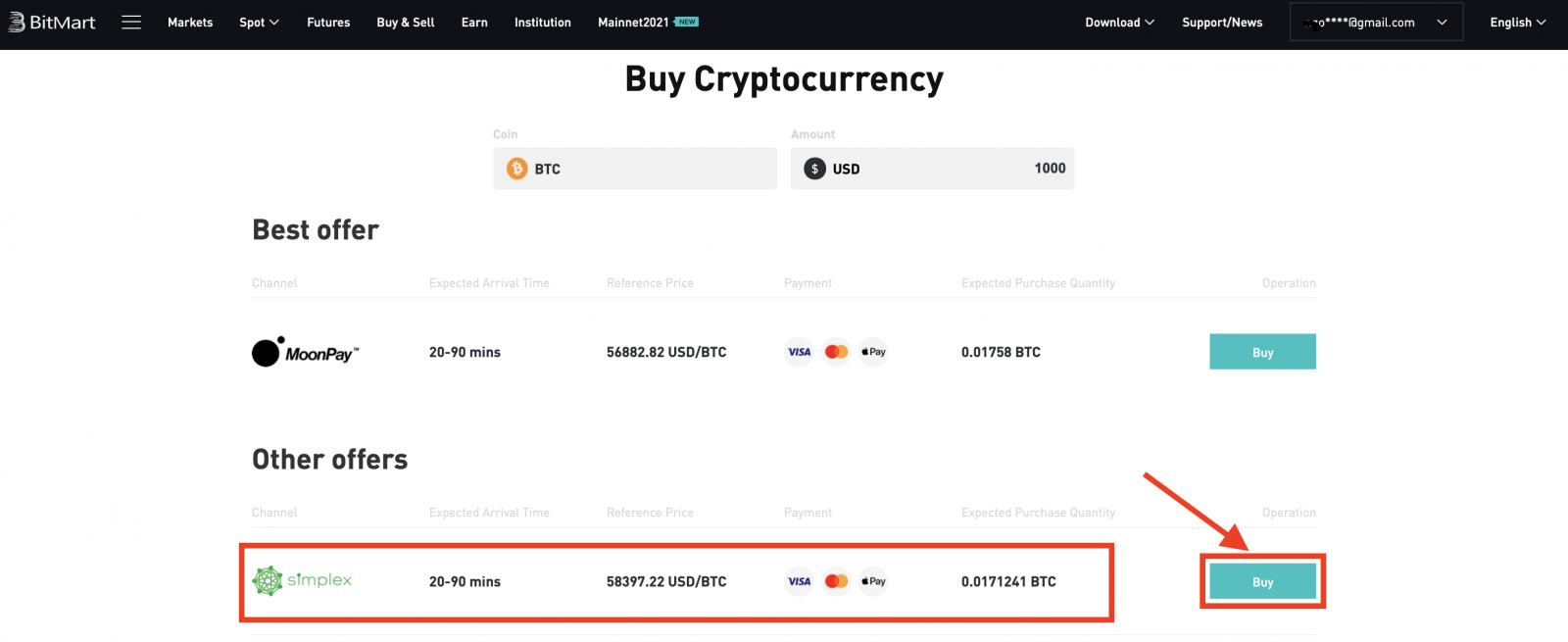The image size is (1568, 642).
Task: Open the Markets menu item
Action: pos(190,22)
